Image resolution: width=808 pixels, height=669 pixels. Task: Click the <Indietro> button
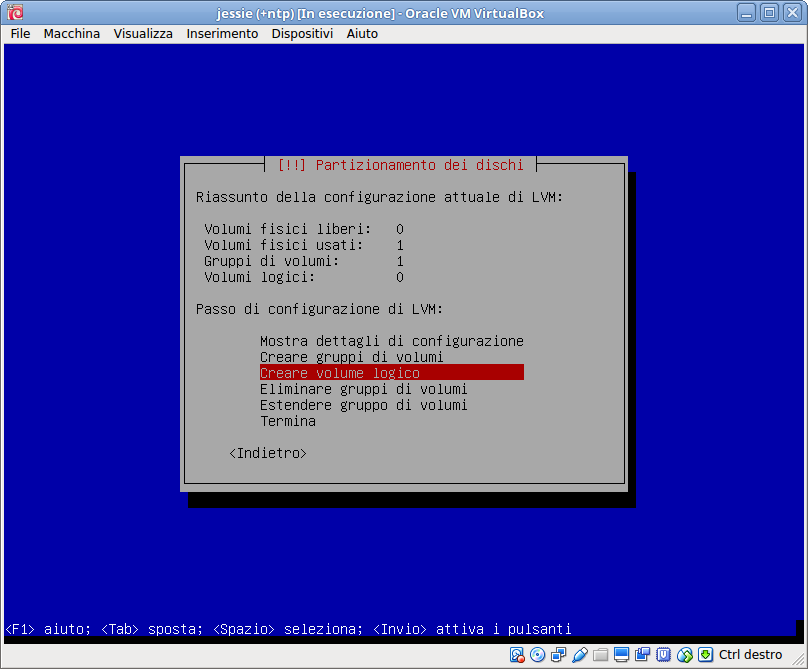267,453
